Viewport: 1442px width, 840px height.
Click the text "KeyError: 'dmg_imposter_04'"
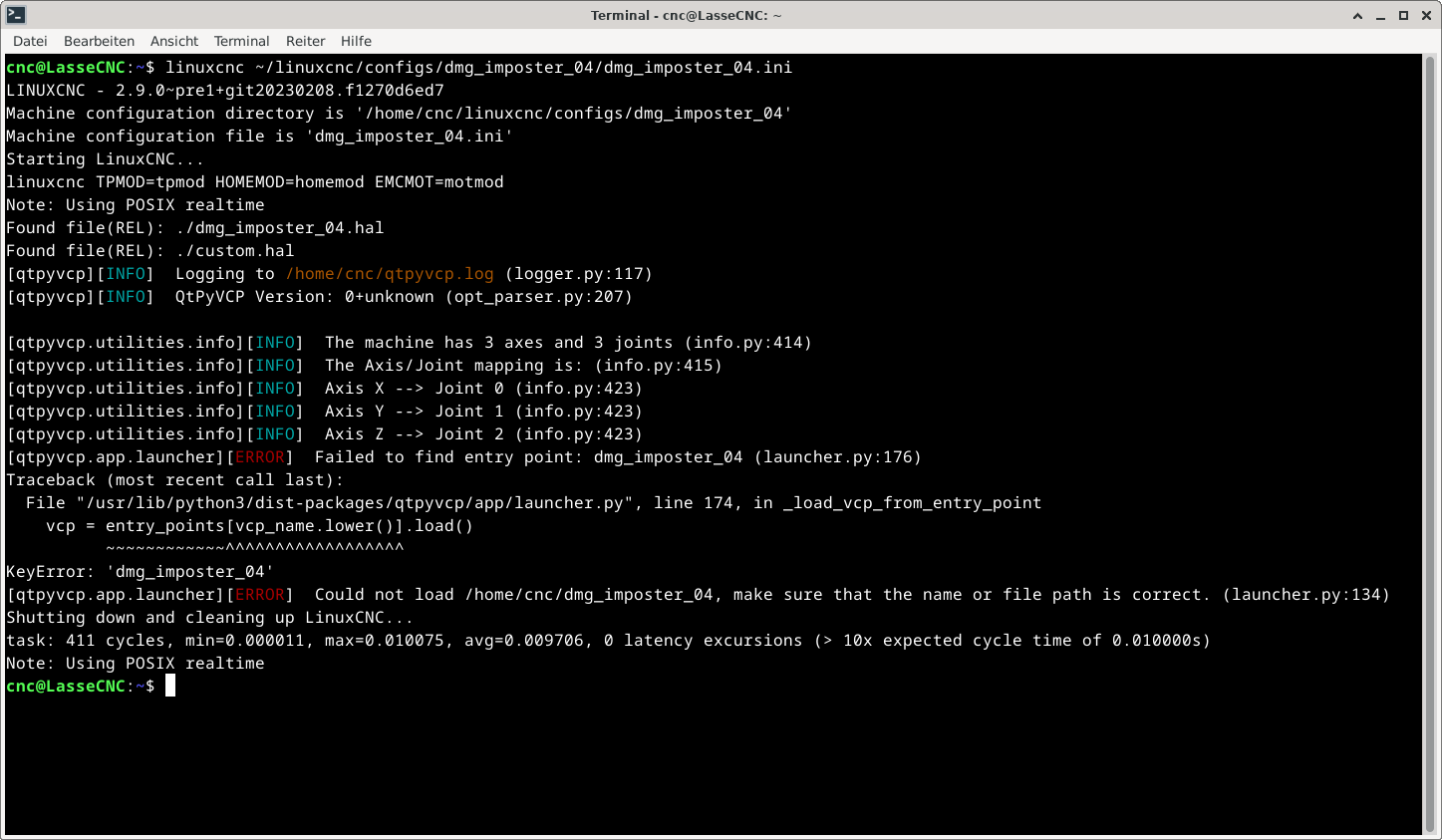point(141,572)
